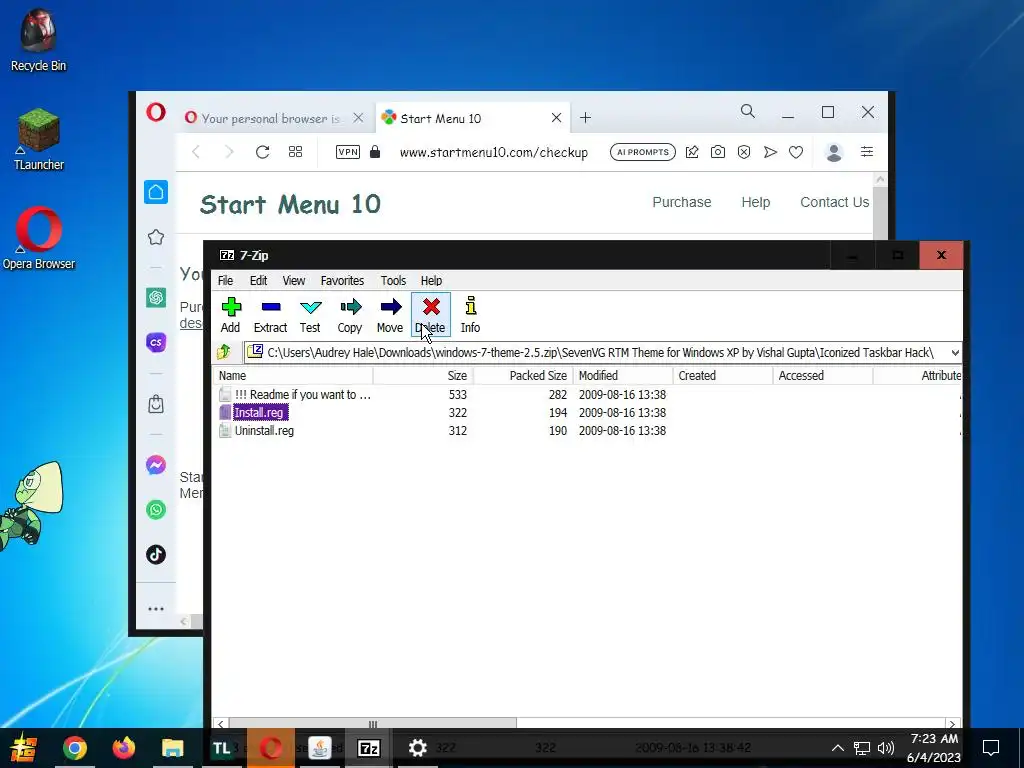Click the Extract toolbar button in 7-Zip
The image size is (1024, 768).
pos(270,315)
